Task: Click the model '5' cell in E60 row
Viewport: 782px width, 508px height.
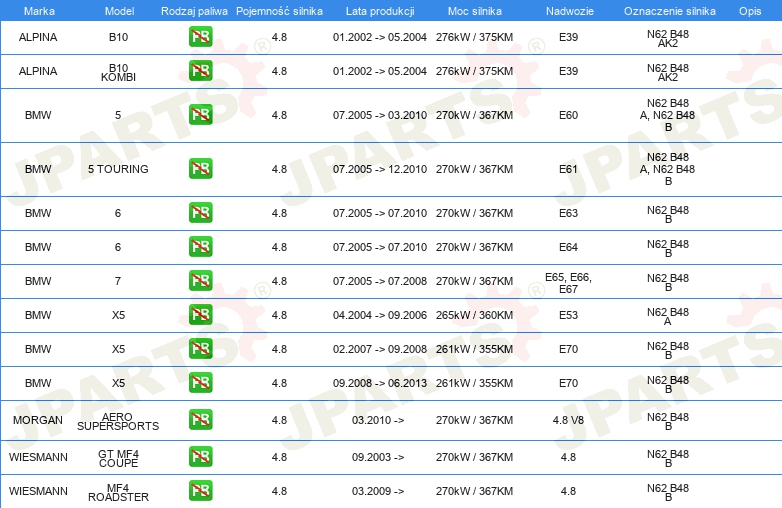Action: pyautogui.click(x=118, y=115)
